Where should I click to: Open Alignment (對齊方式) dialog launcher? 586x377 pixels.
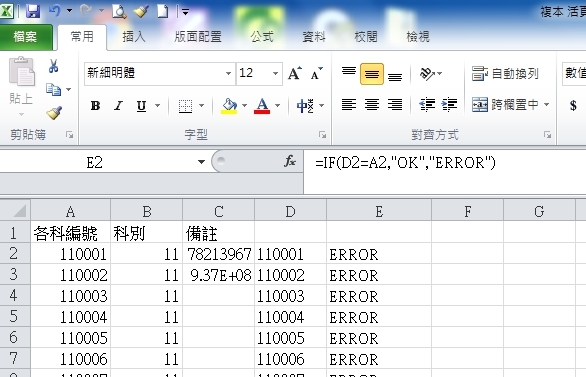point(548,135)
